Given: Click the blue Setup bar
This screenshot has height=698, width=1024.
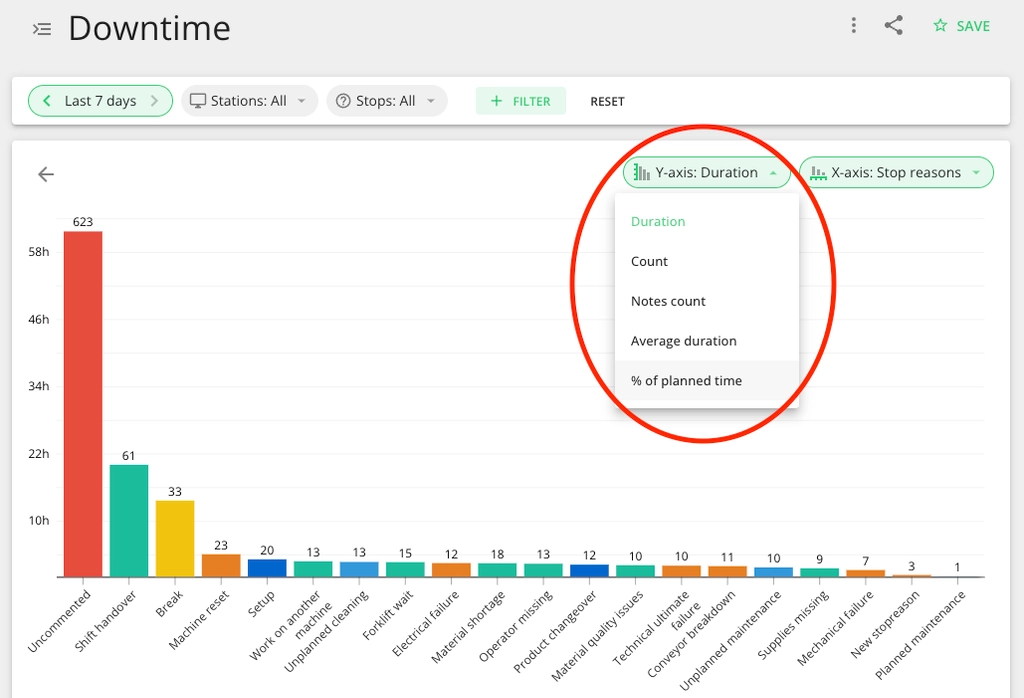Looking at the screenshot, I should [267, 568].
